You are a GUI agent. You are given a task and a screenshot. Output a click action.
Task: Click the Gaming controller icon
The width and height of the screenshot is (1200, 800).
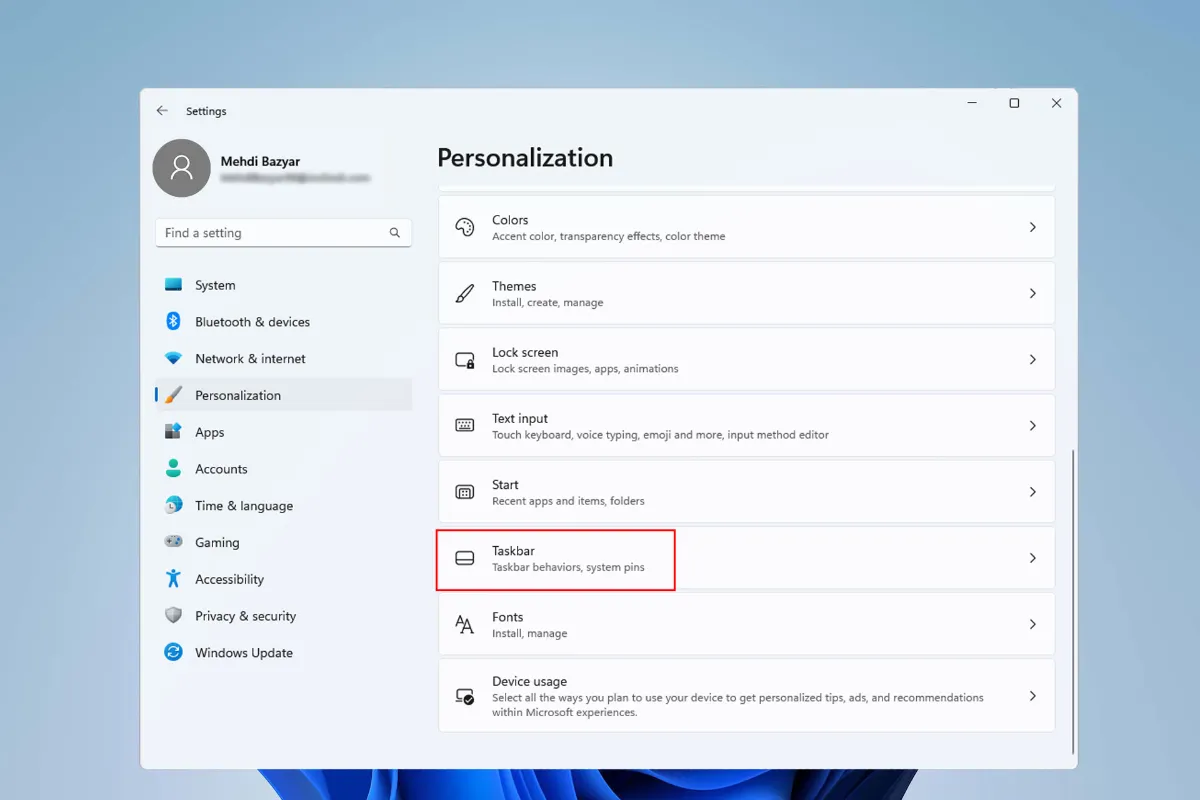pyautogui.click(x=173, y=542)
